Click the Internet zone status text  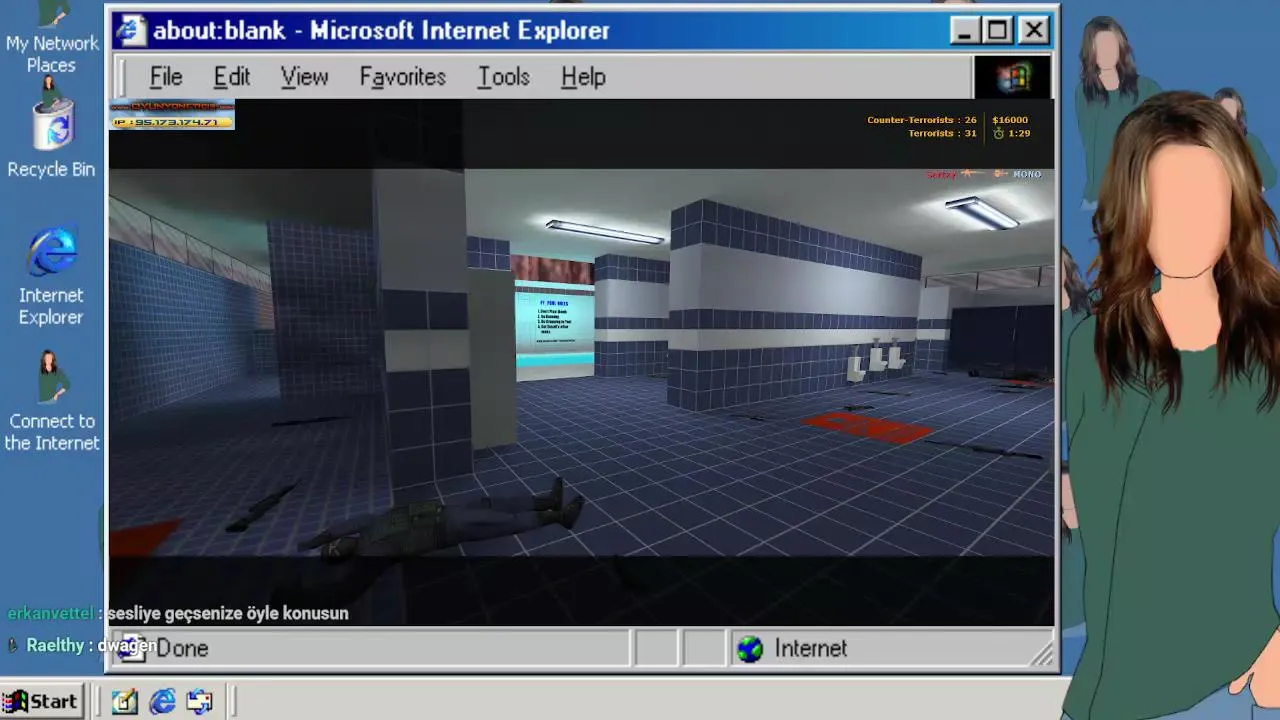(811, 649)
